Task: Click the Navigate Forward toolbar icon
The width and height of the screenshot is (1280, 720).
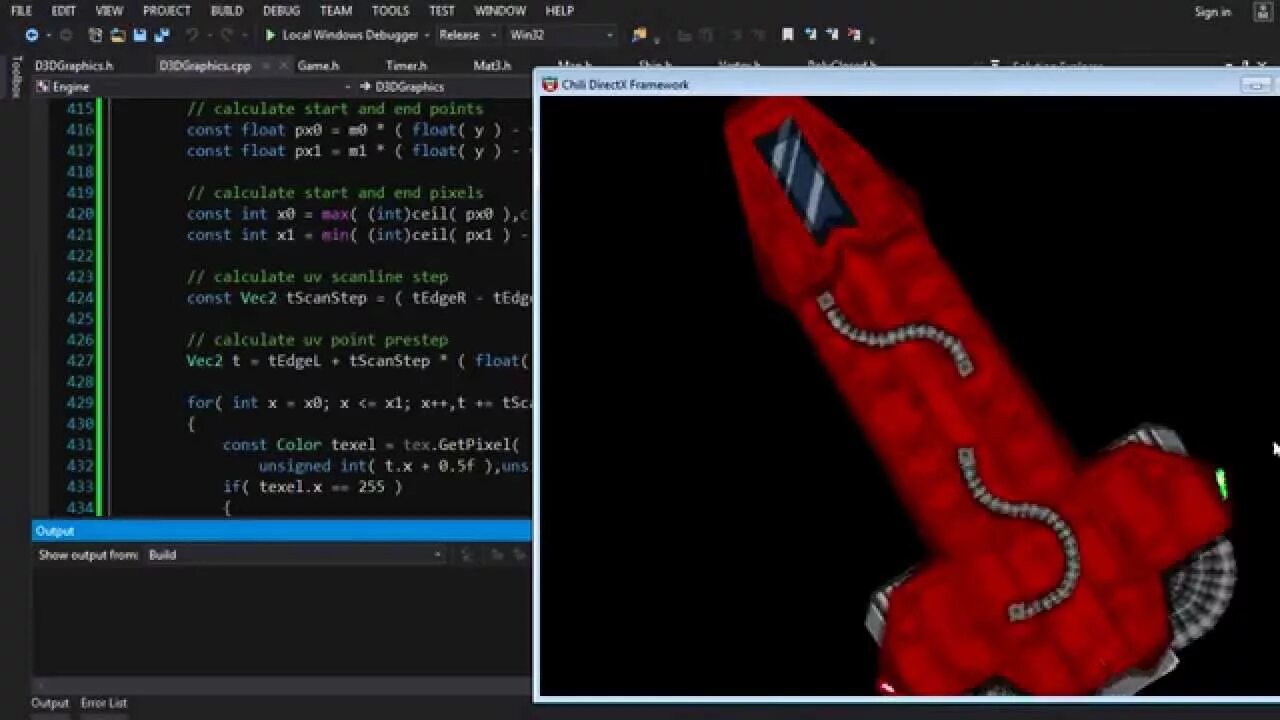Action: click(x=66, y=35)
